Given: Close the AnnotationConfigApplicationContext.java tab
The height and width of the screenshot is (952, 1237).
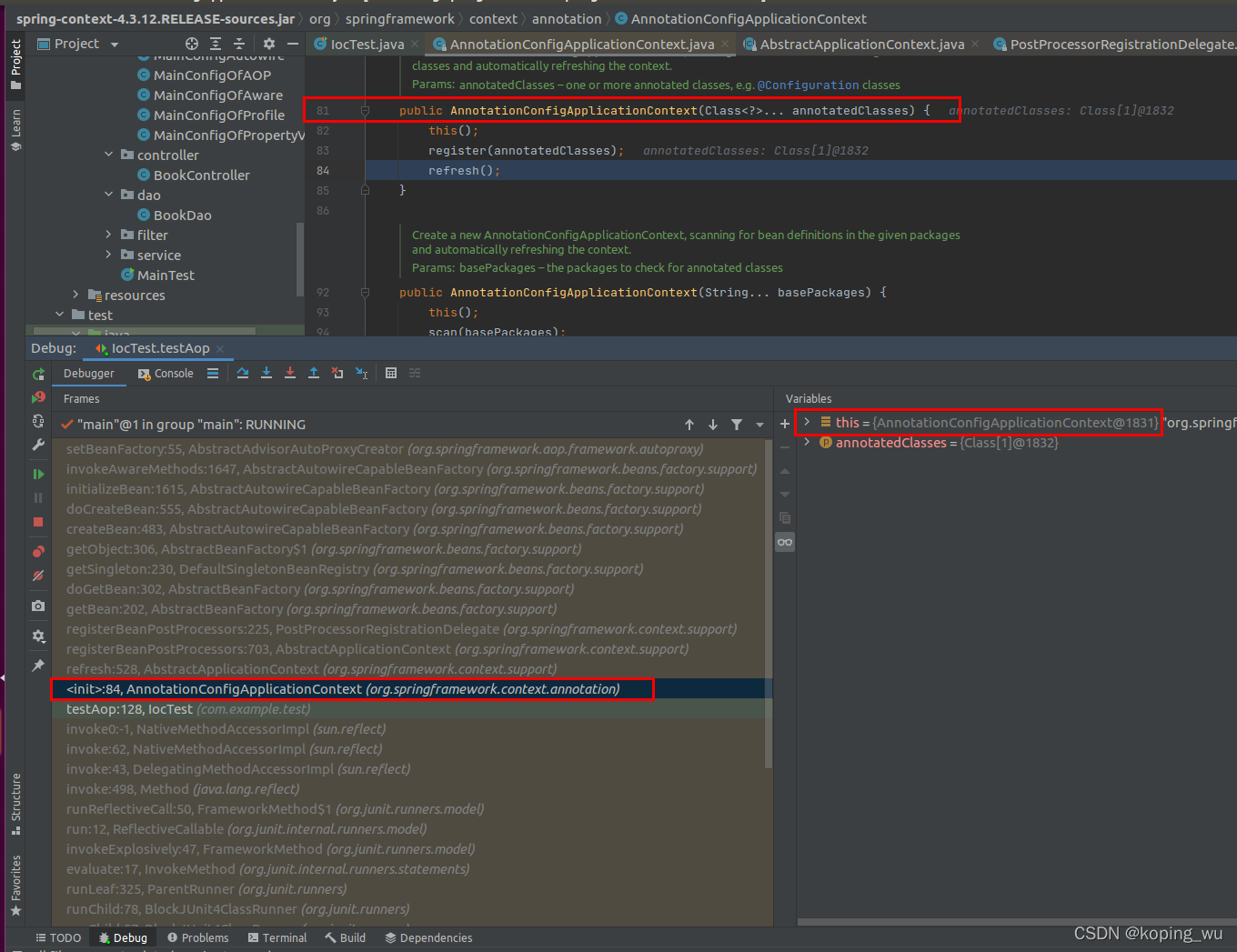Looking at the screenshot, I should coord(725,44).
